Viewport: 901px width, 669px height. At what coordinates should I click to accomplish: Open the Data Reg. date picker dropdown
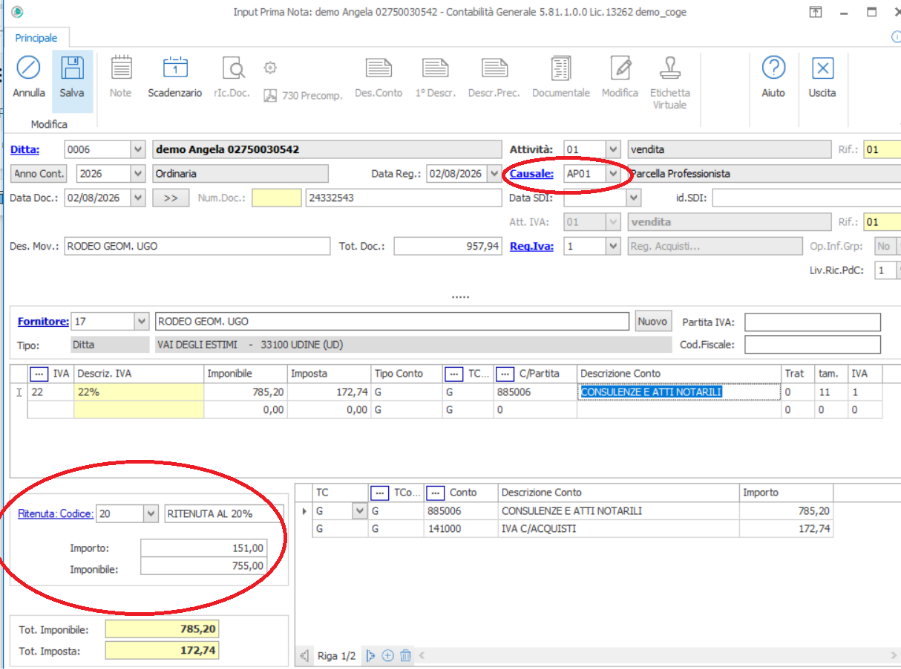tap(494, 174)
